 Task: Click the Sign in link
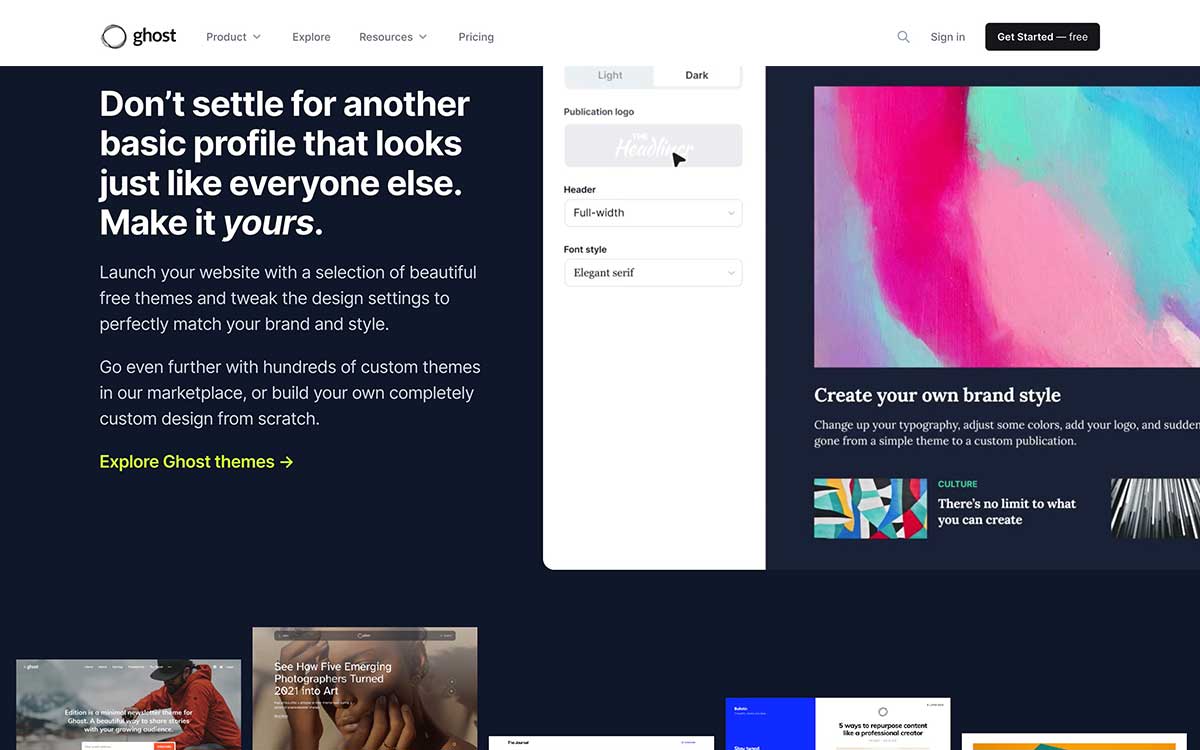tap(948, 37)
